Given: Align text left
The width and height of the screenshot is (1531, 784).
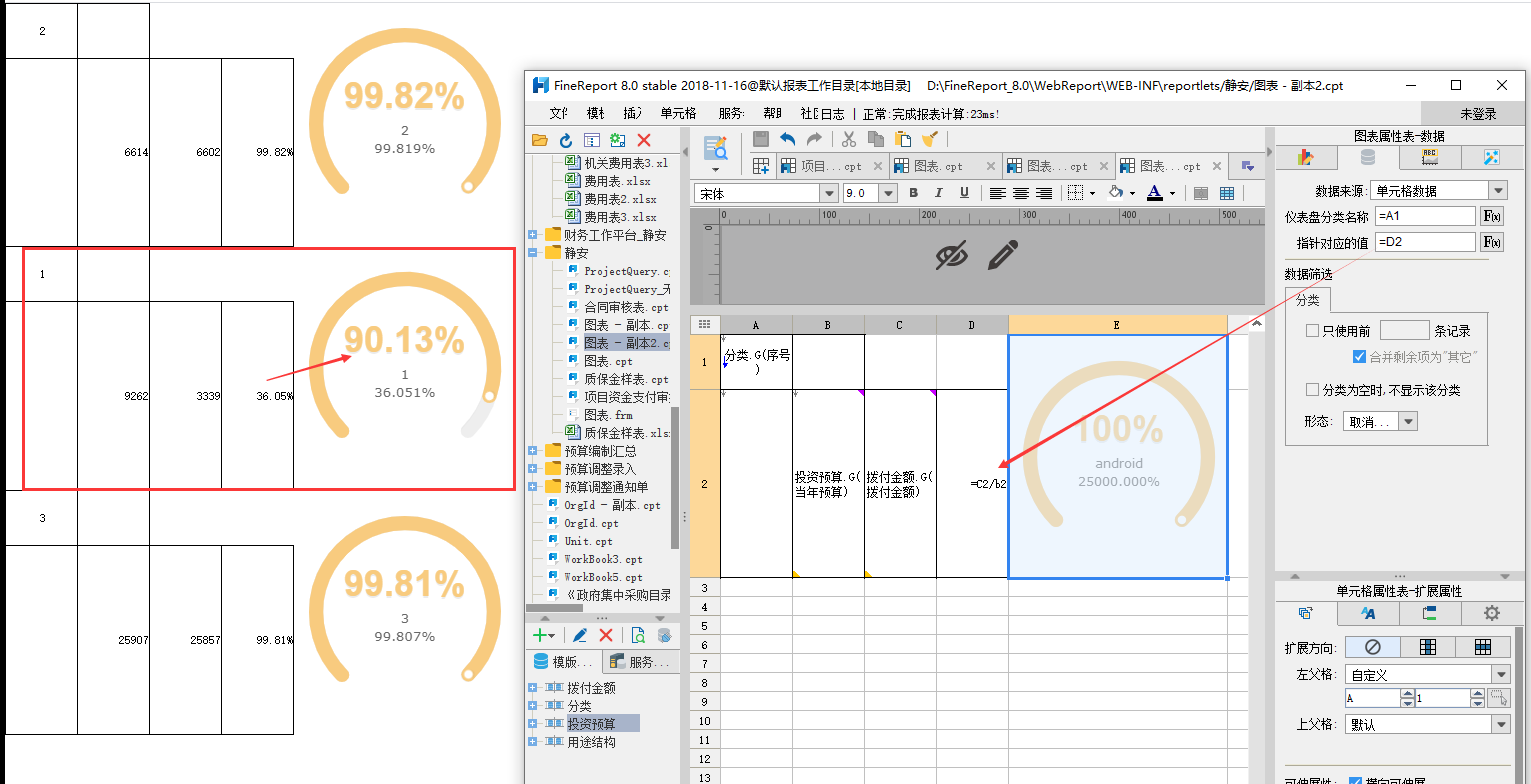Looking at the screenshot, I should (998, 193).
